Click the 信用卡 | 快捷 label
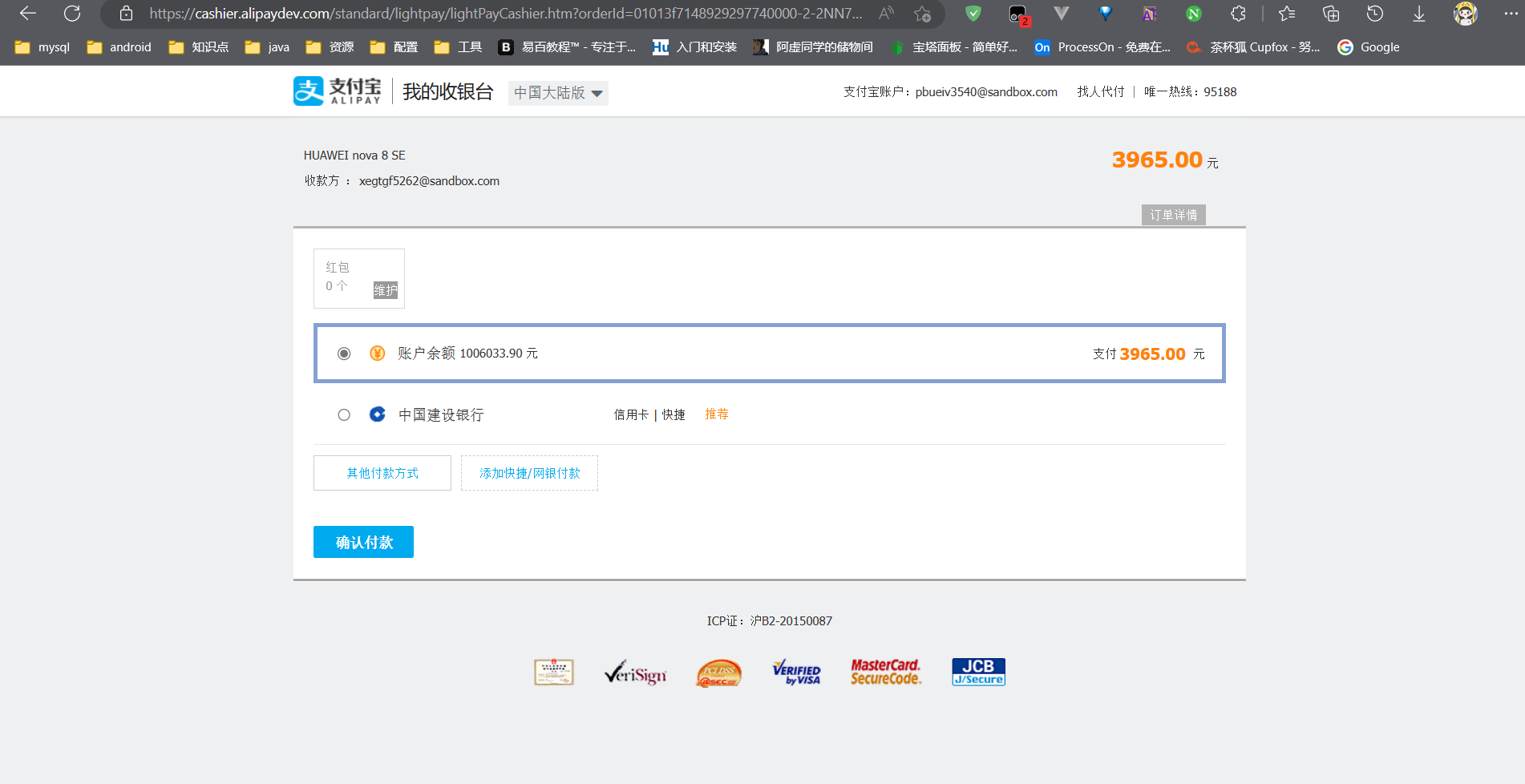 tap(649, 414)
